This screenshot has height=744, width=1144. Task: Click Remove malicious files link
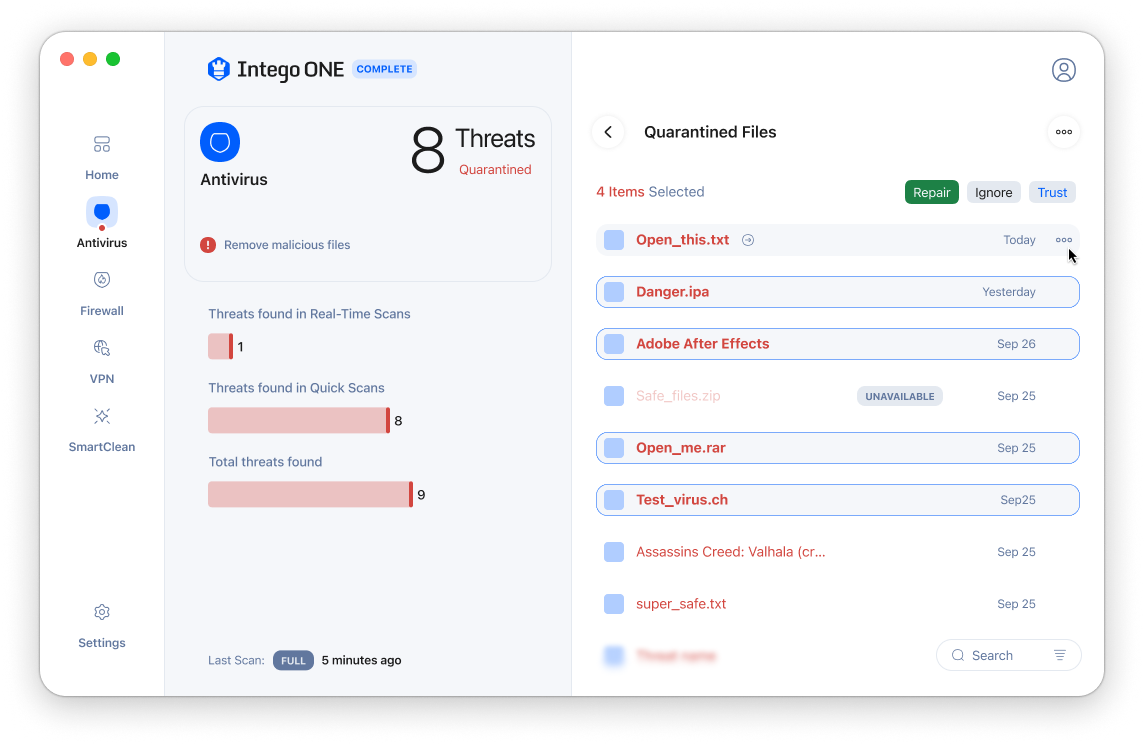287,245
